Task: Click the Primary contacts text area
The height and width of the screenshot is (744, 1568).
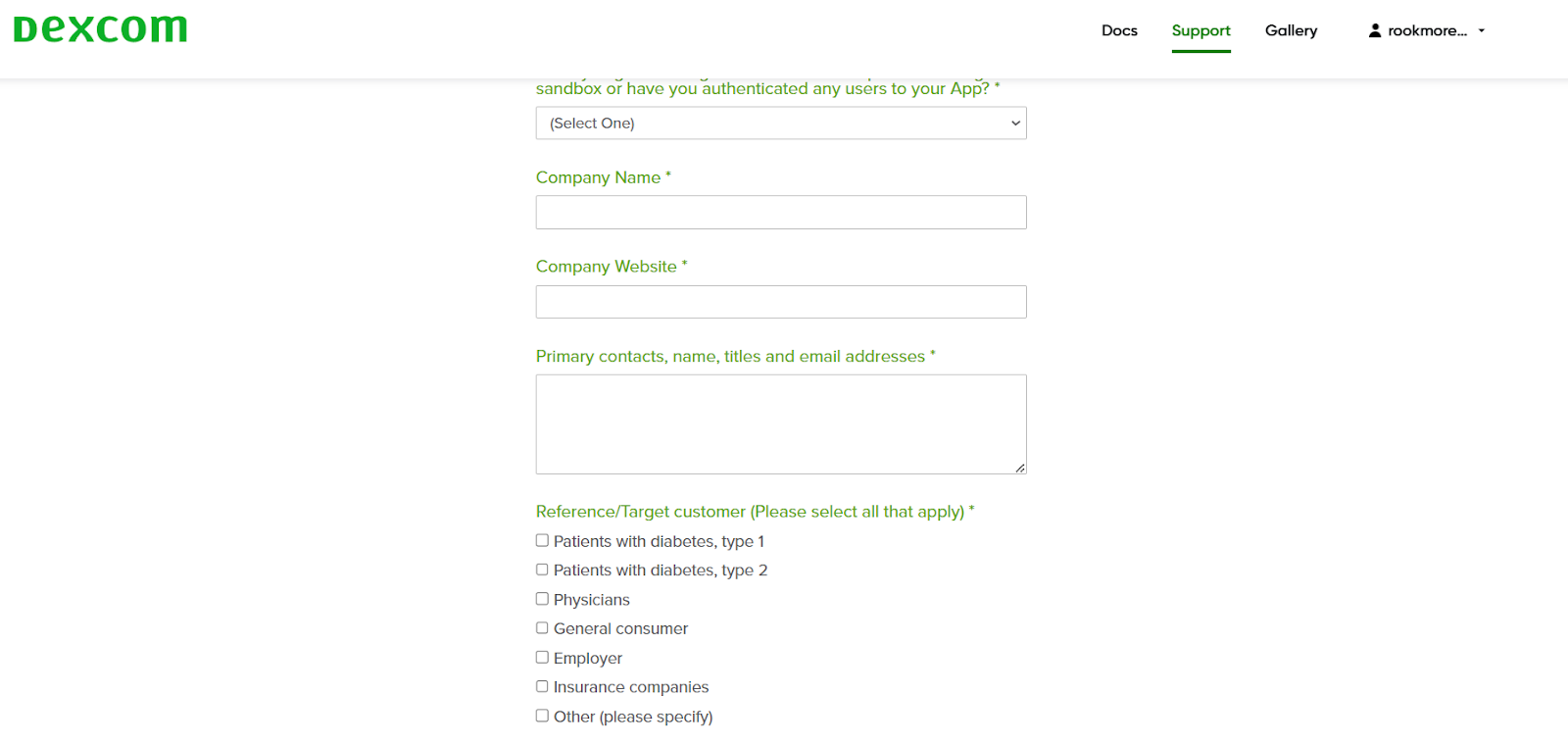Action: point(780,423)
